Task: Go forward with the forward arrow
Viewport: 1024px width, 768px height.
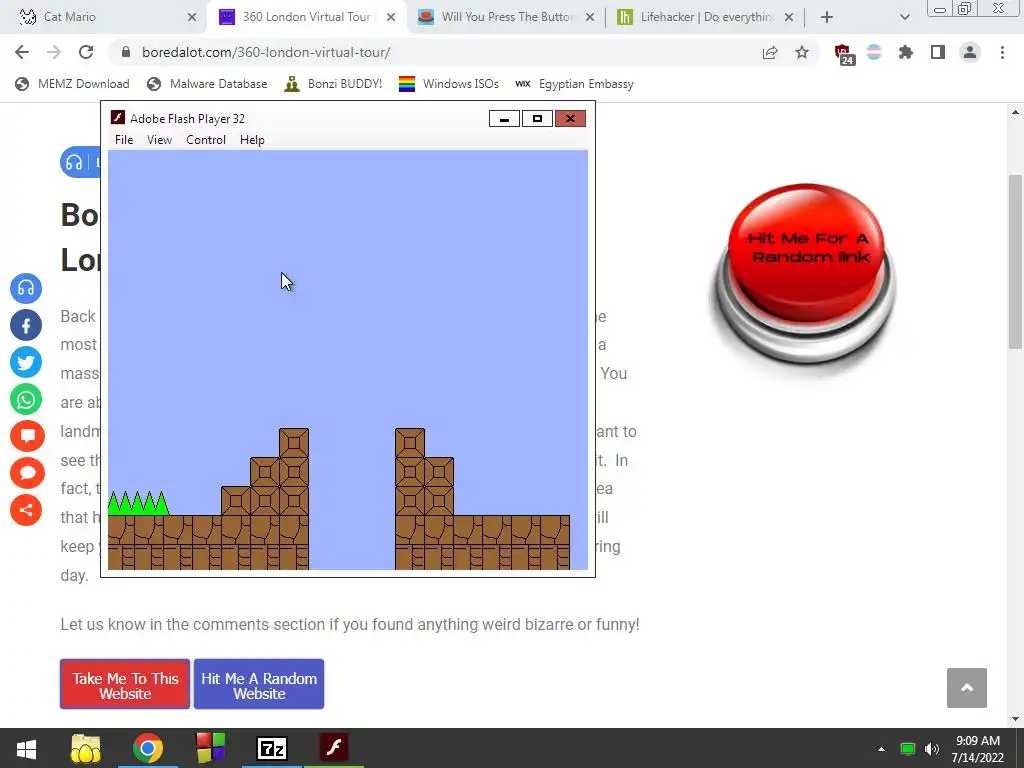Action: [x=54, y=52]
